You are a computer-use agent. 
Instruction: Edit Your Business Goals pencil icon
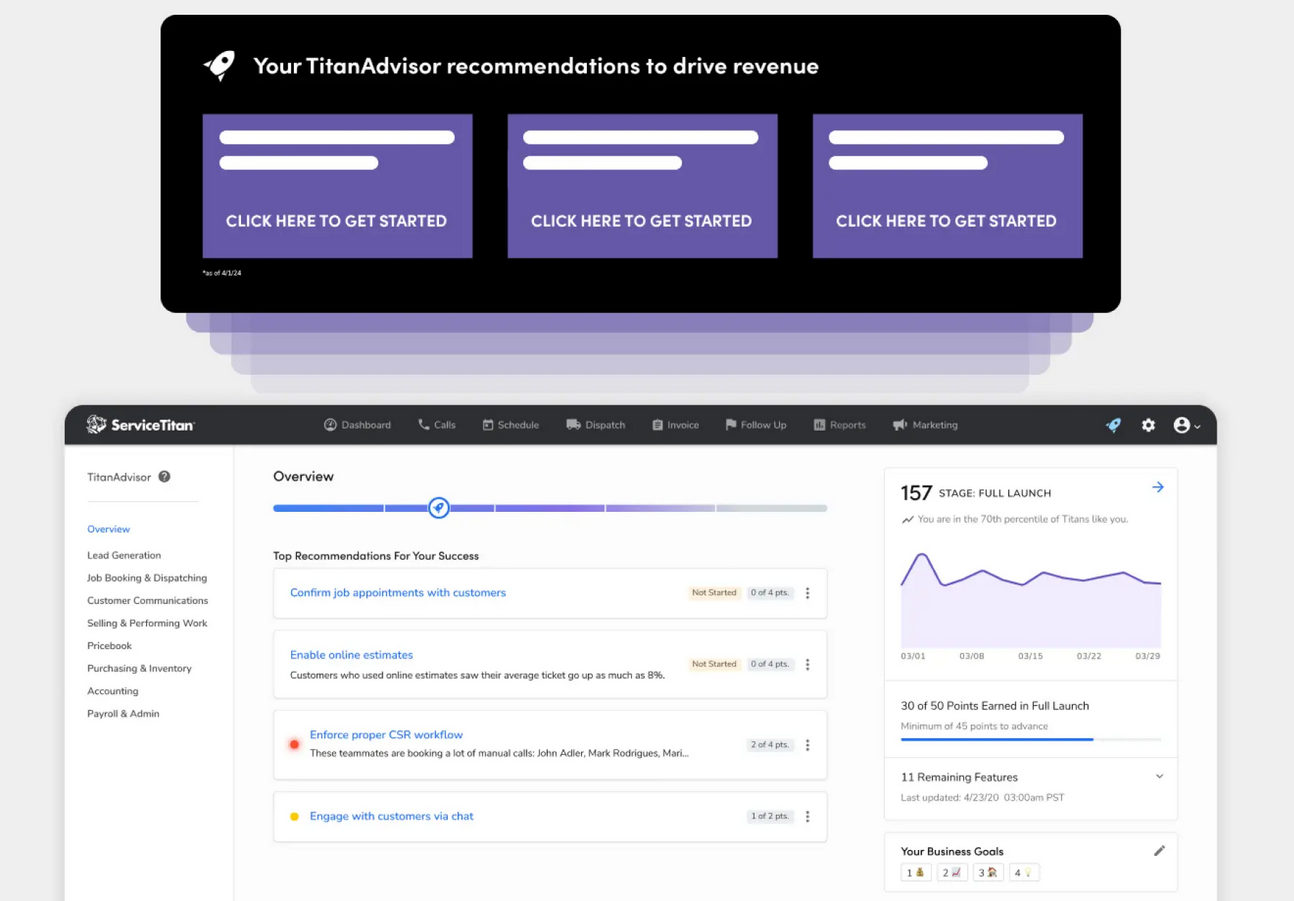tap(1159, 851)
